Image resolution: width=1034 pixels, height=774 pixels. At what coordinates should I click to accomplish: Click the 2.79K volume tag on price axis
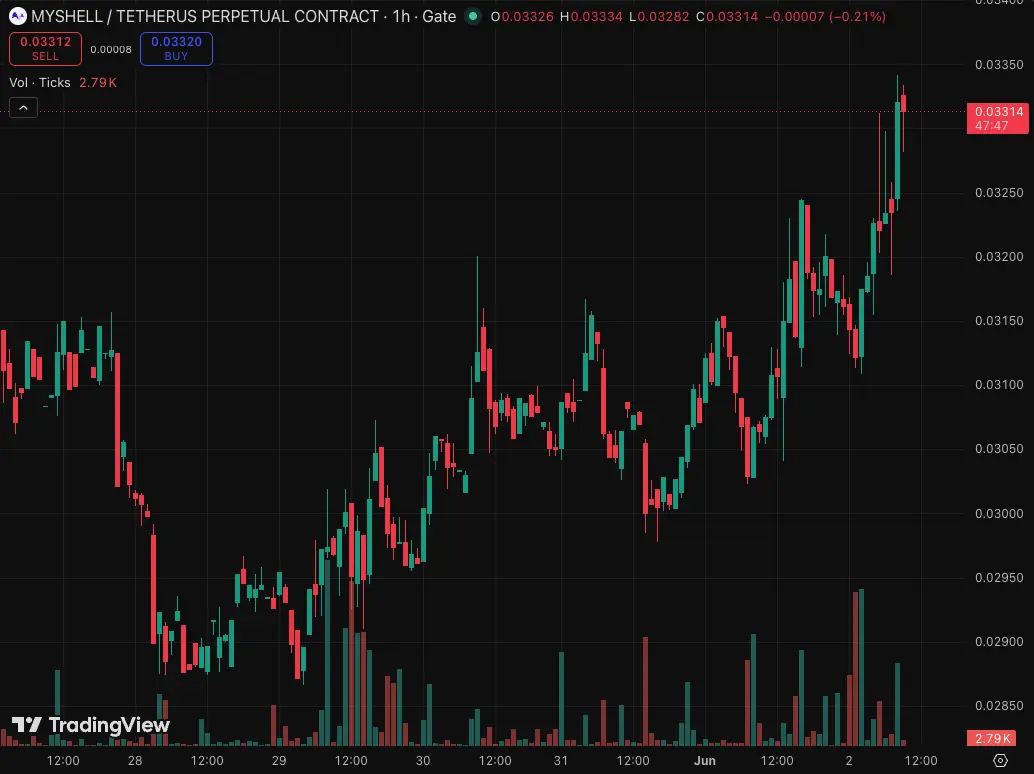click(992, 738)
